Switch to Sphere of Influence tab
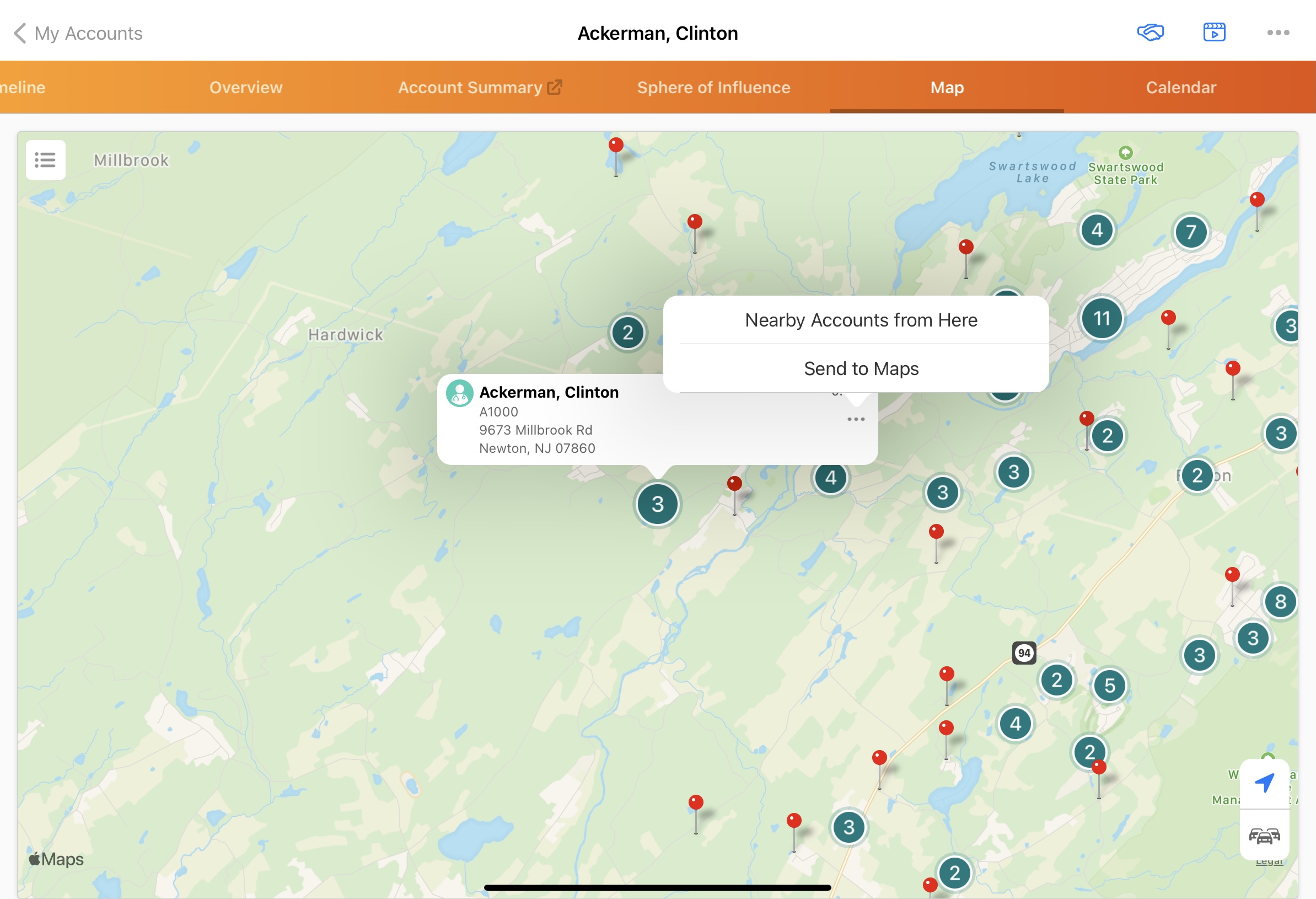The image size is (1316, 899). [x=713, y=87]
